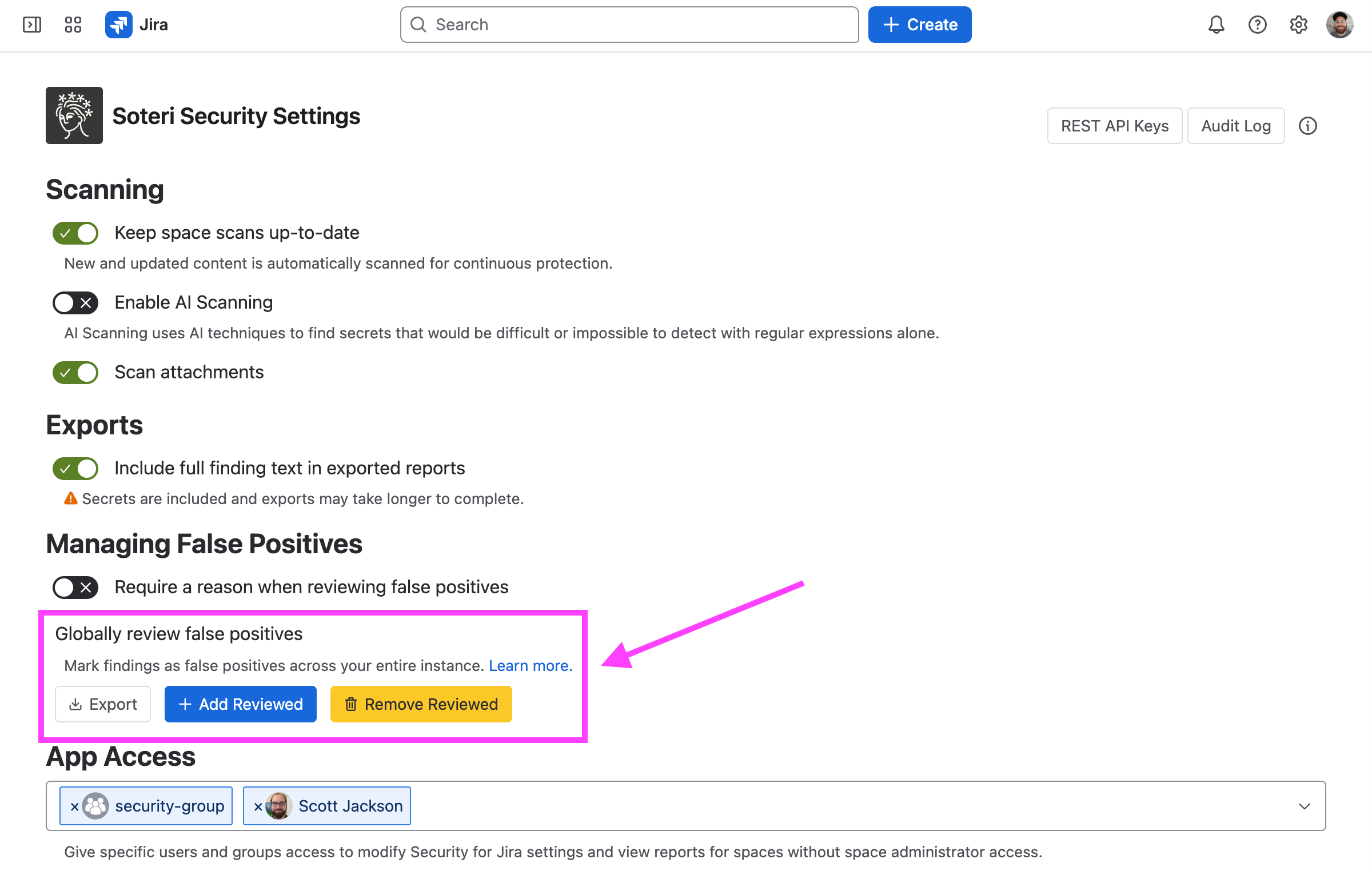Open the user profile avatar

point(1339,25)
